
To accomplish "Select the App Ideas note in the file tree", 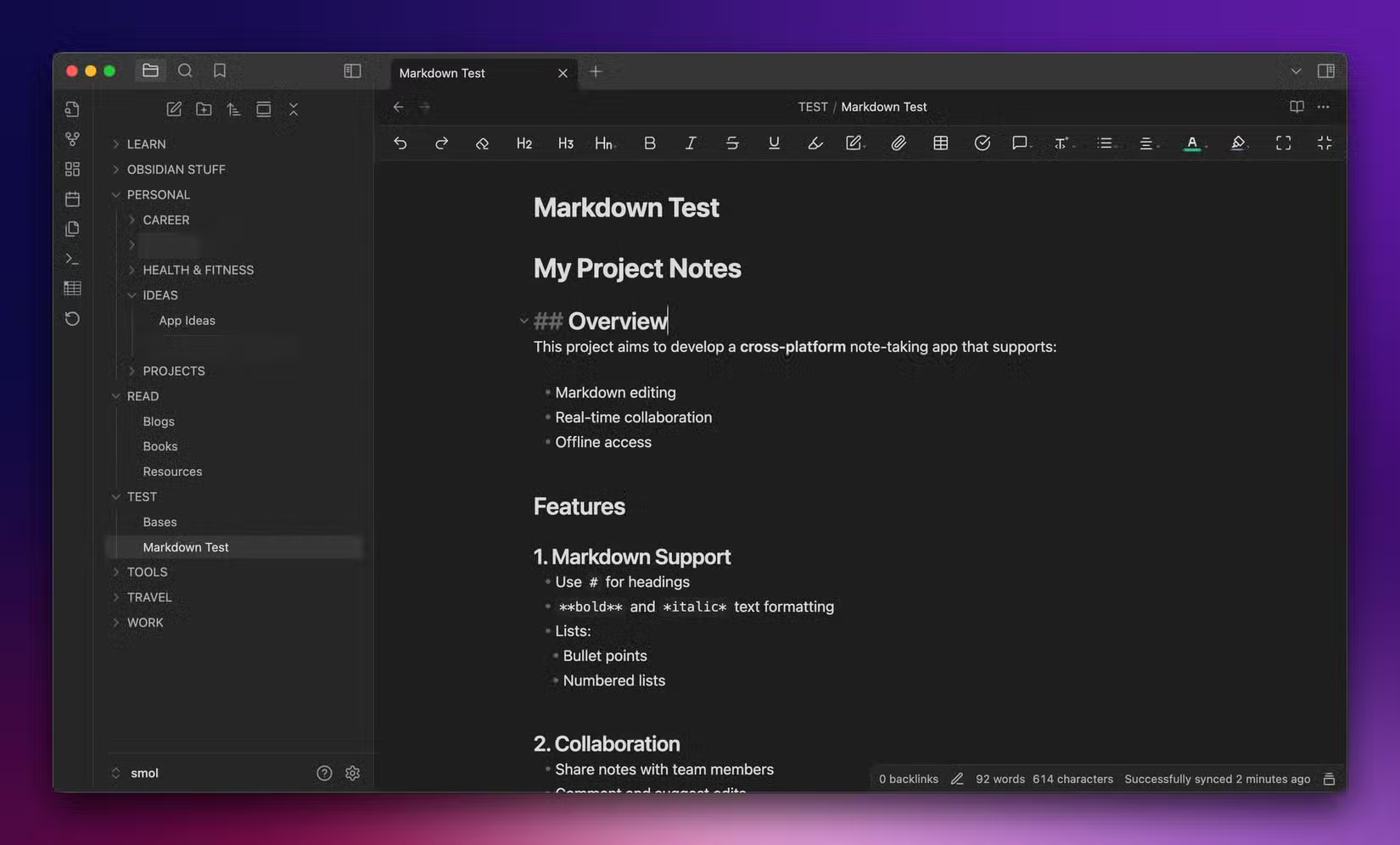I will click(x=187, y=320).
